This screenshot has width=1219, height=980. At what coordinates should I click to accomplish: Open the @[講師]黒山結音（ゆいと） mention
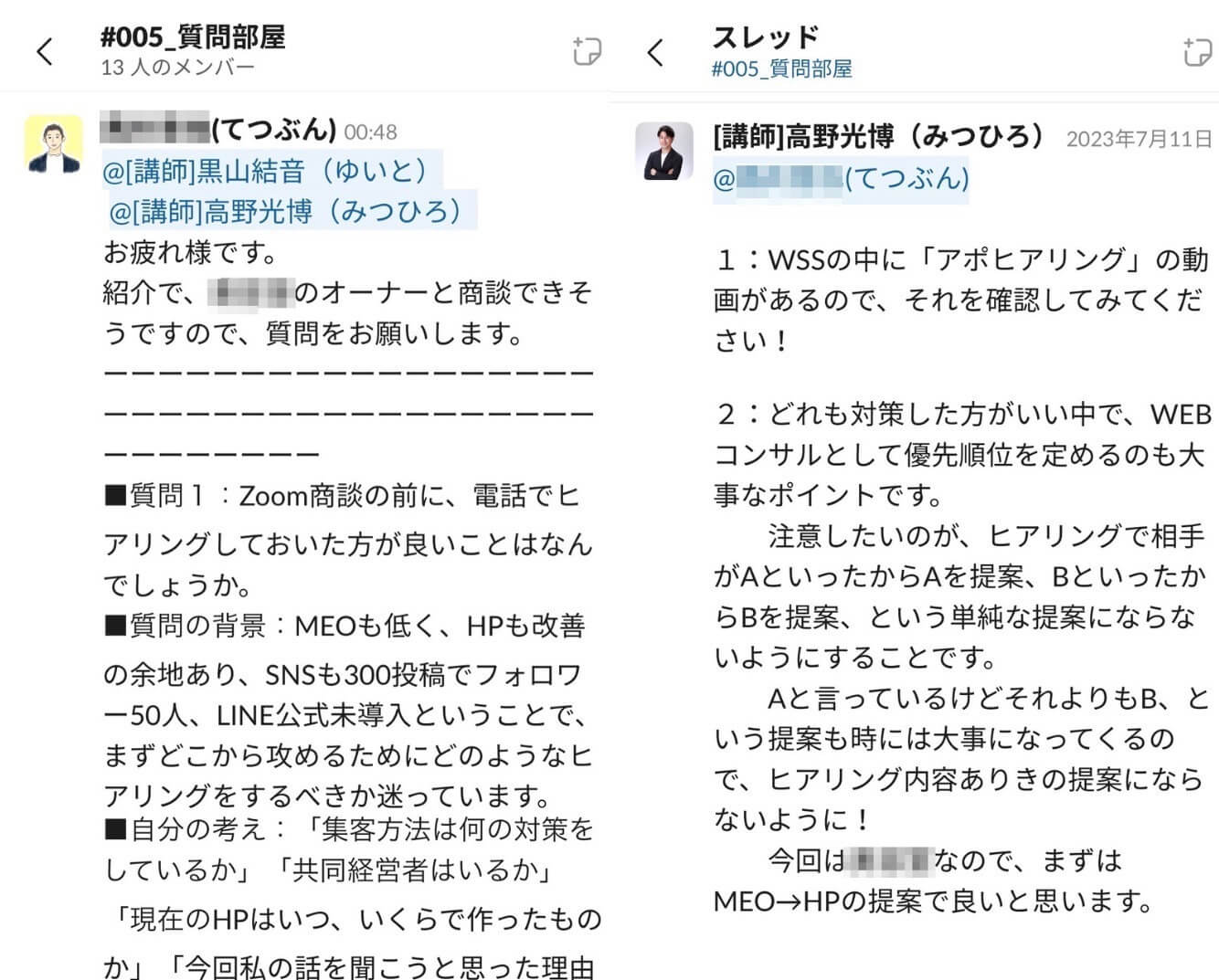(267, 170)
